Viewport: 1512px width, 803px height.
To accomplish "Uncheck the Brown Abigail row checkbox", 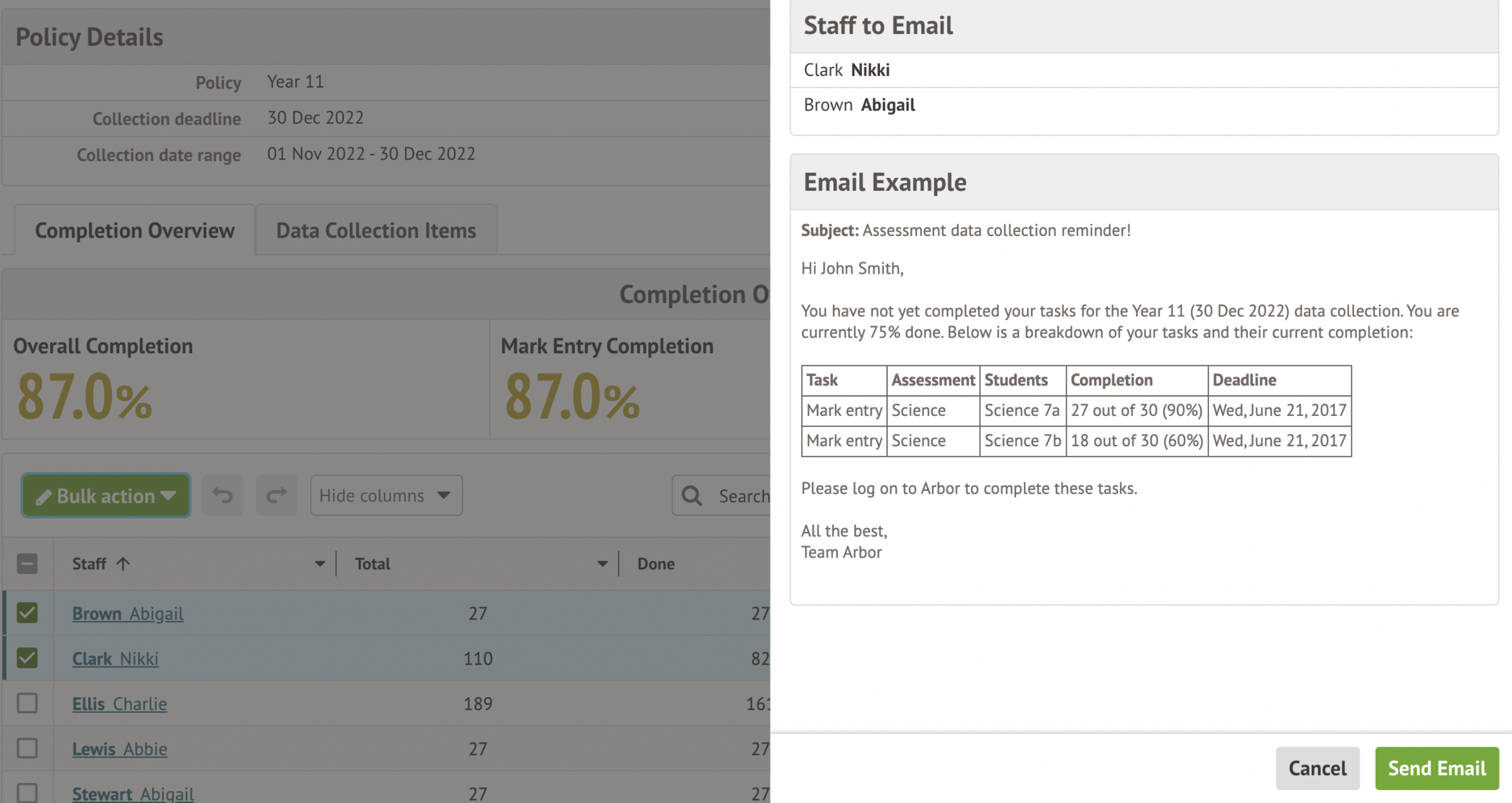I will click(x=27, y=613).
